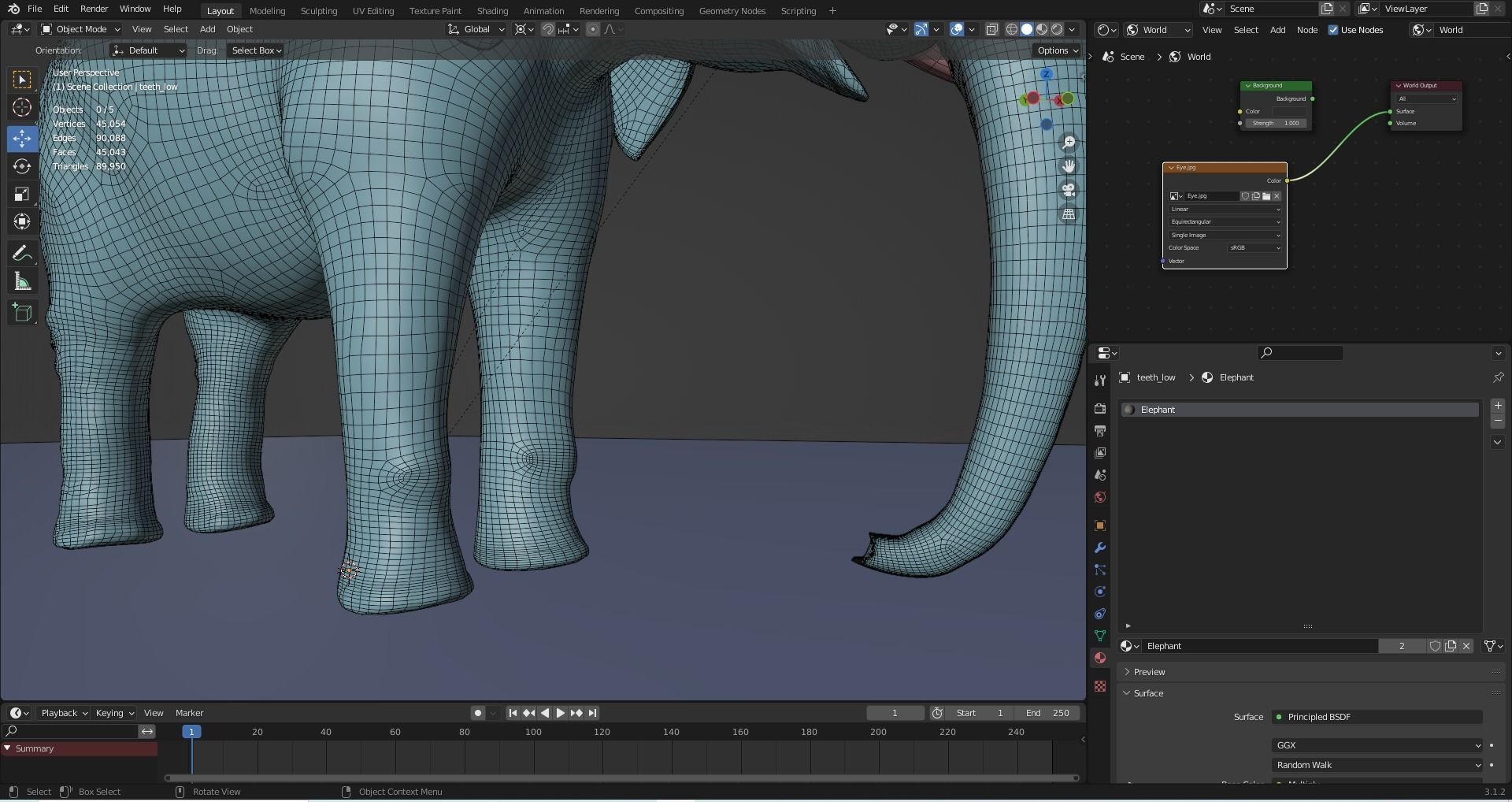Screen dimensions: 1512x802
Task: Toggle the camera view icon
Action: (1069, 190)
